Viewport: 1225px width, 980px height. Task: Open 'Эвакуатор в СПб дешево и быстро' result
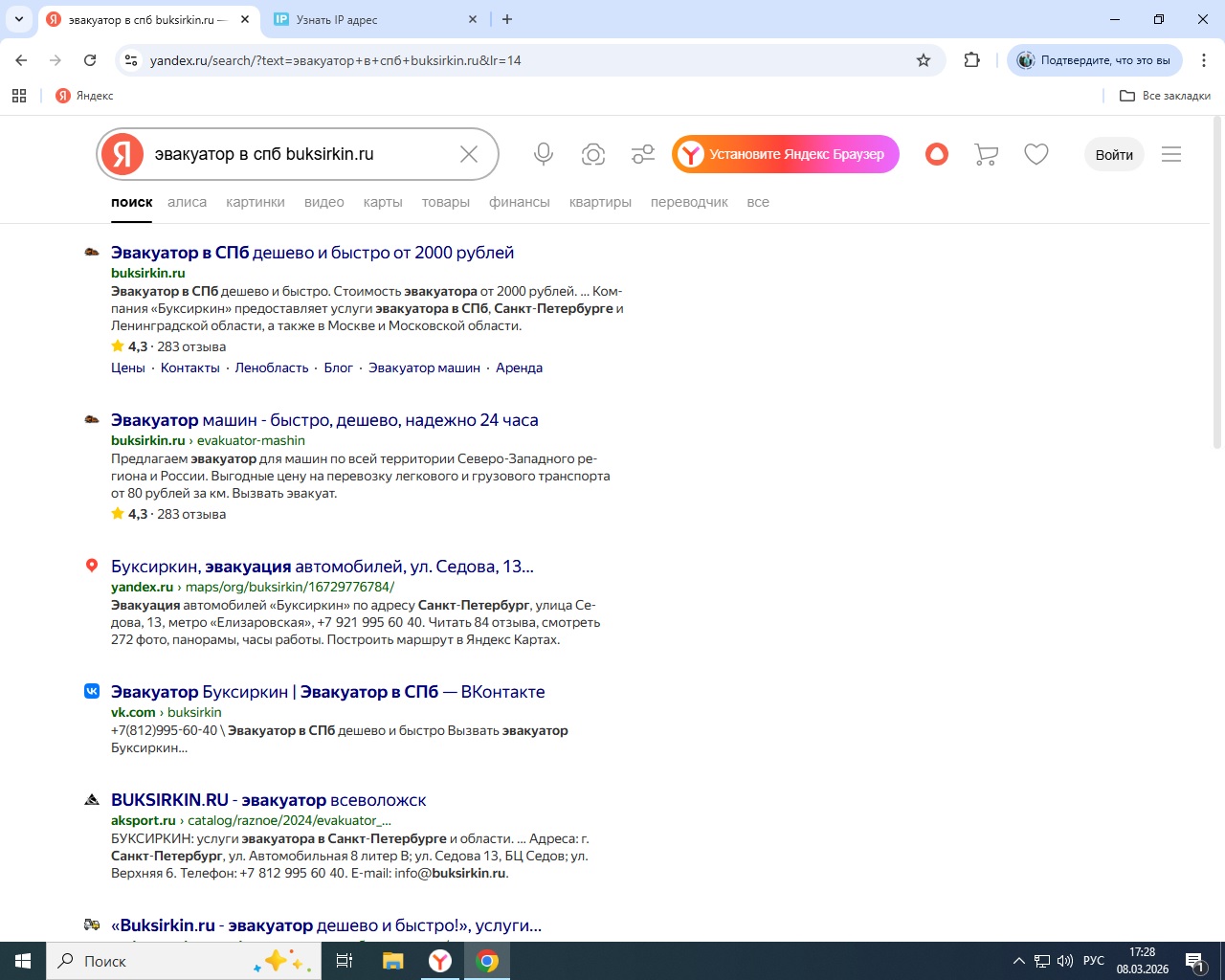point(312,253)
